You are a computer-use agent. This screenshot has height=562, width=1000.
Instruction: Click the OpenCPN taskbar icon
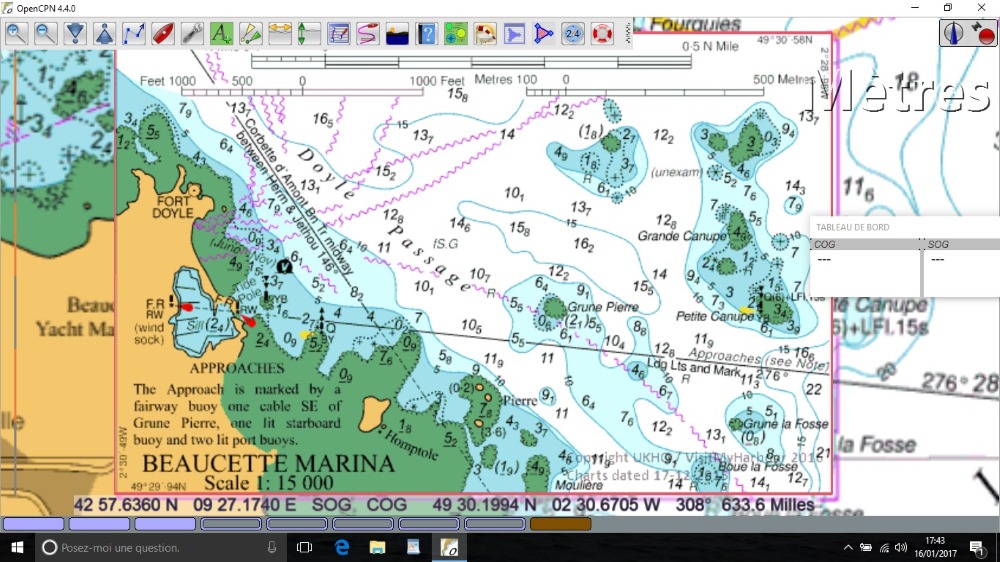click(x=450, y=547)
